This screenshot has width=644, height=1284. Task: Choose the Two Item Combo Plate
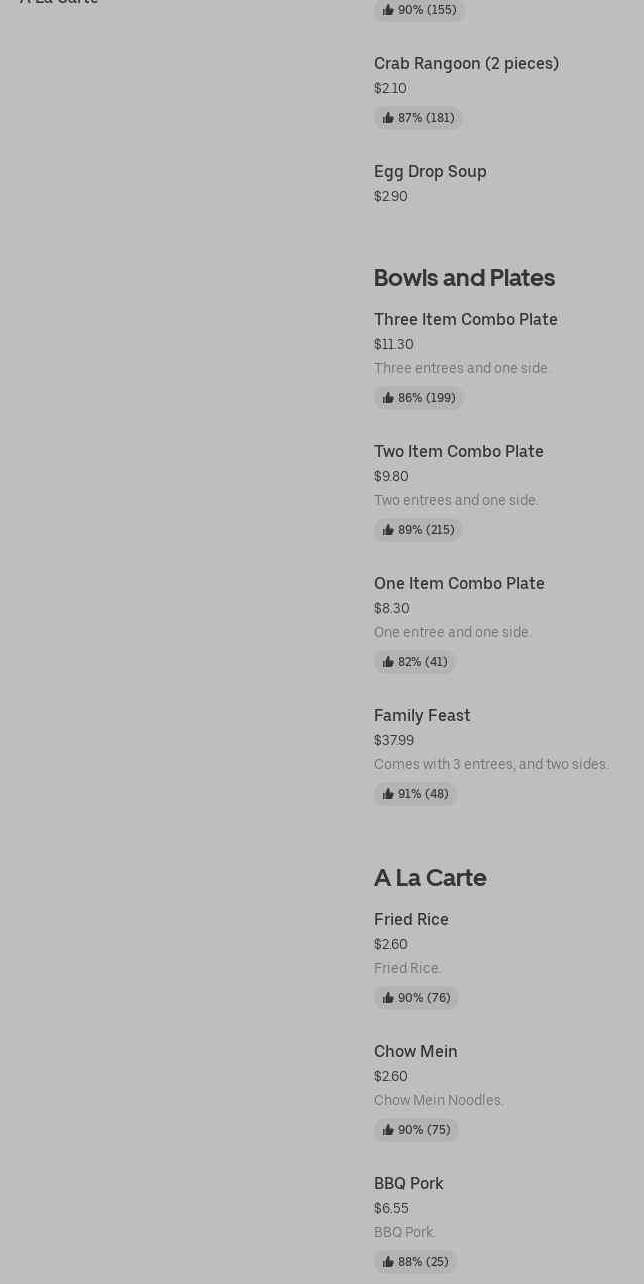[458, 452]
